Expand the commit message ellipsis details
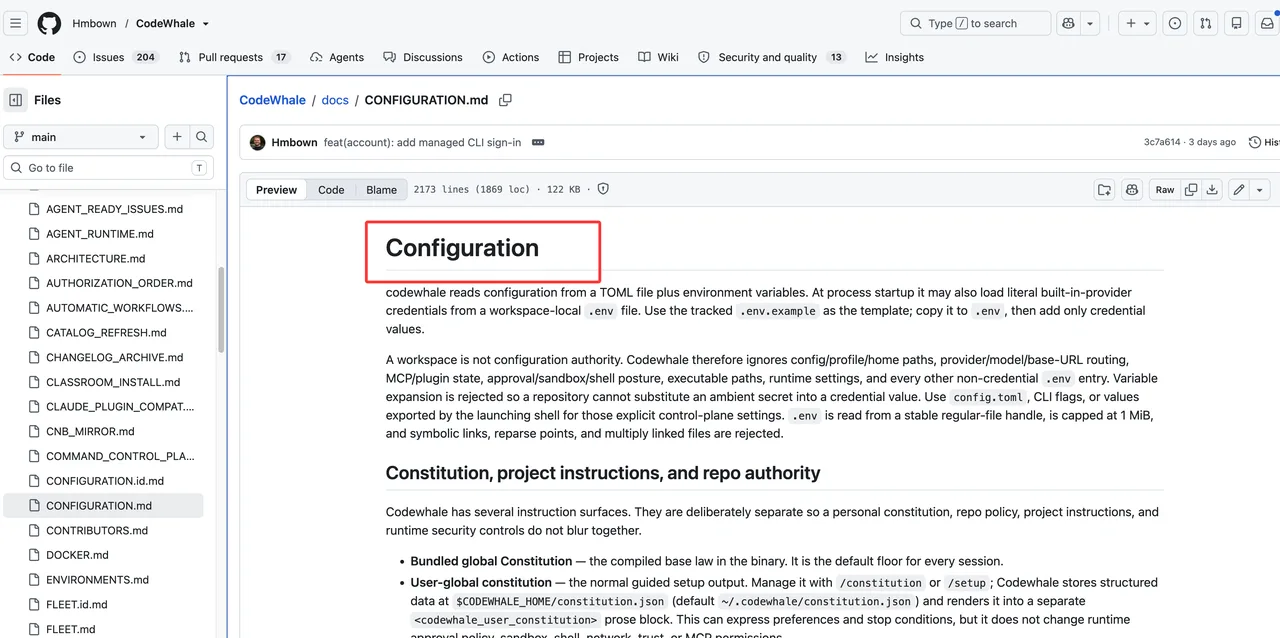 [538, 142]
